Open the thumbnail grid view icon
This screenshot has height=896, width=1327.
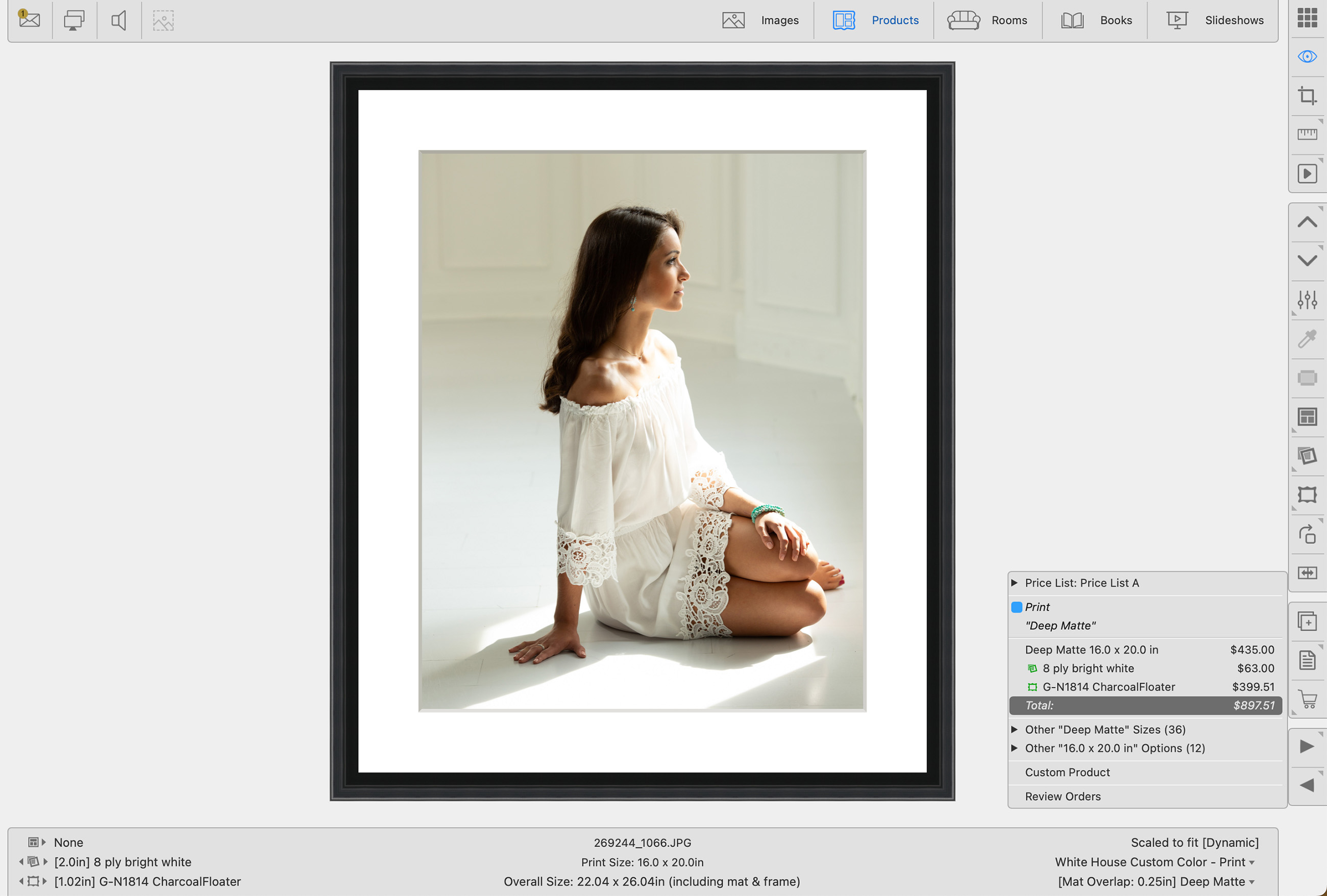(1307, 18)
